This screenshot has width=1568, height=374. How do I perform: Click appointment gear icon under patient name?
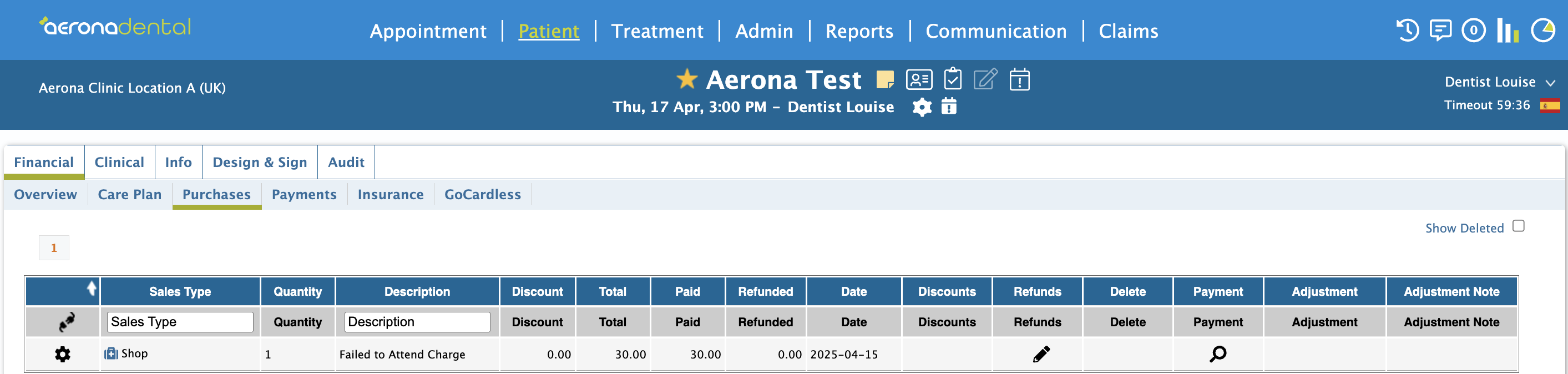tap(922, 107)
